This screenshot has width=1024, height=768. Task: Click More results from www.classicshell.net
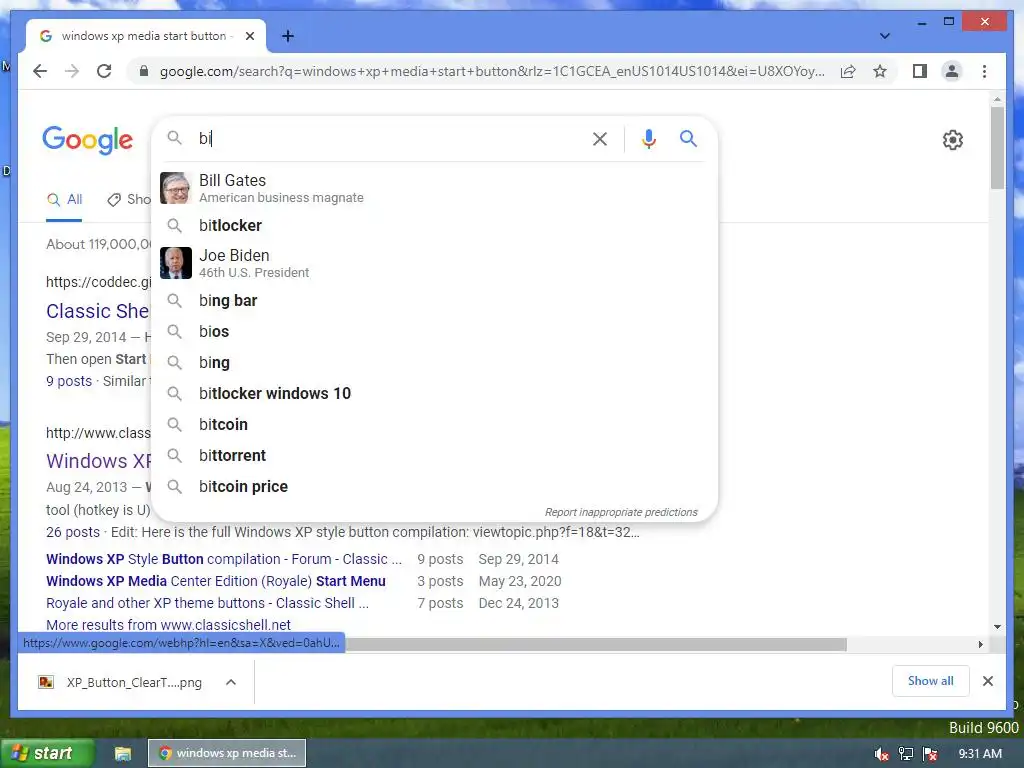click(168, 625)
